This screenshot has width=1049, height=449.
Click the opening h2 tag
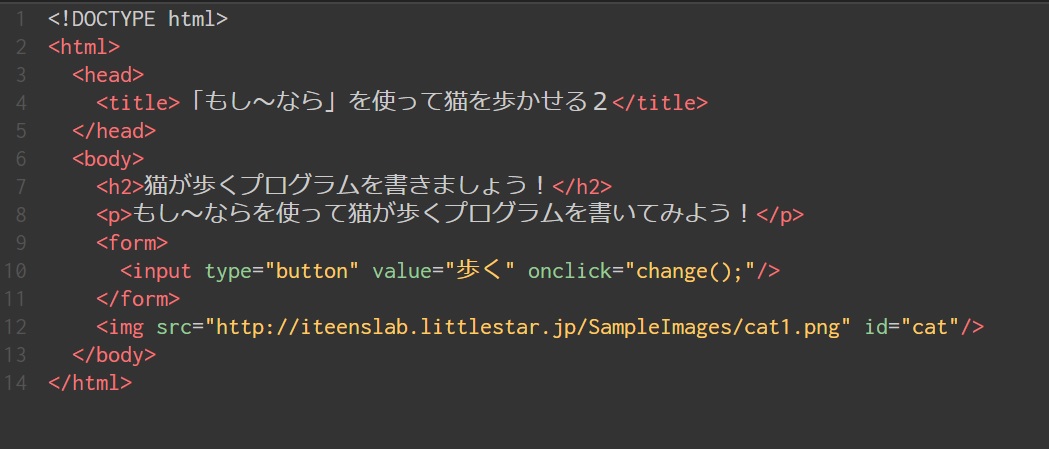tap(120, 186)
